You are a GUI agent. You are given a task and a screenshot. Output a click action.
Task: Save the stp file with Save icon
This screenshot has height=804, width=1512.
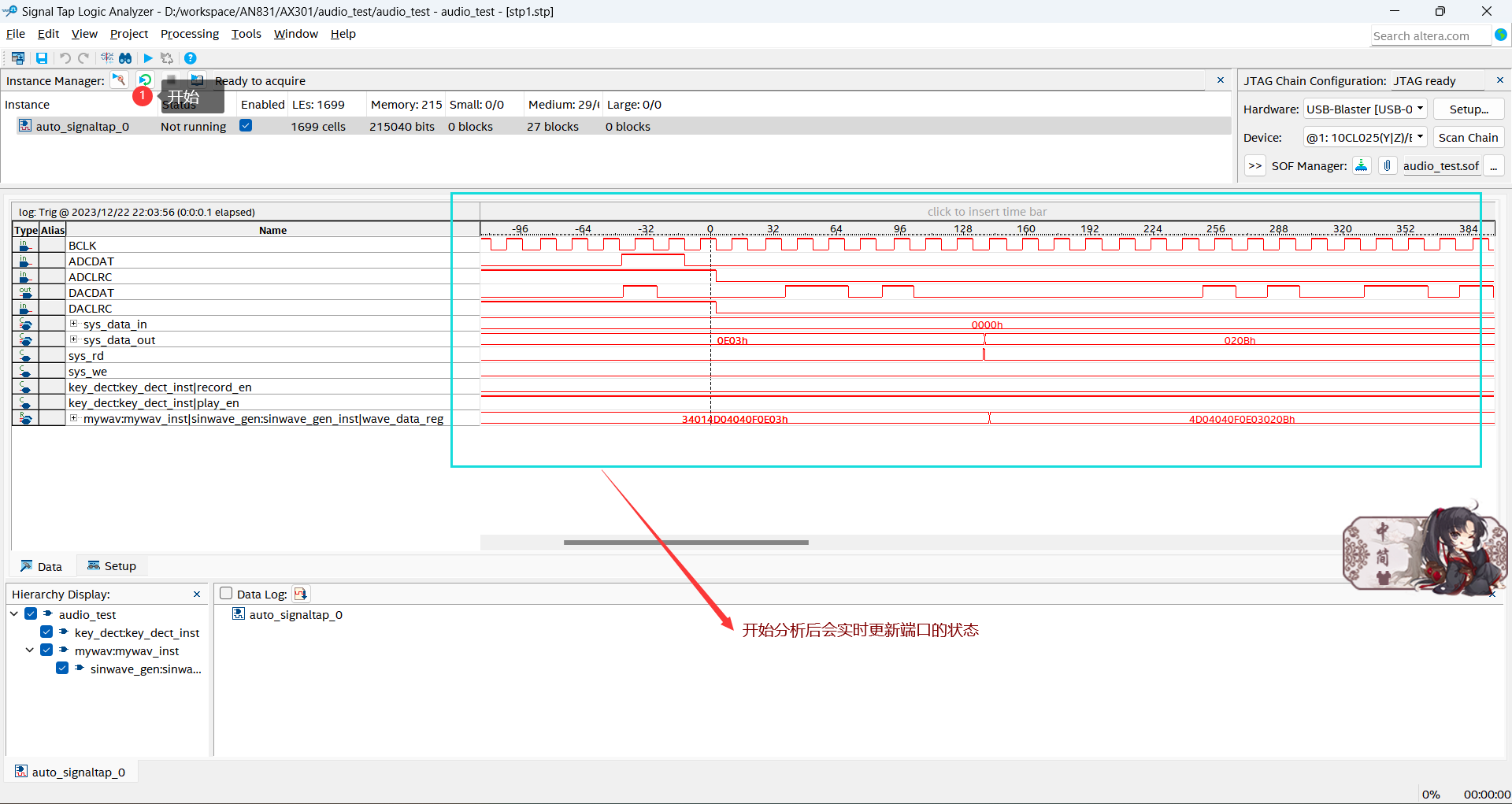point(42,58)
